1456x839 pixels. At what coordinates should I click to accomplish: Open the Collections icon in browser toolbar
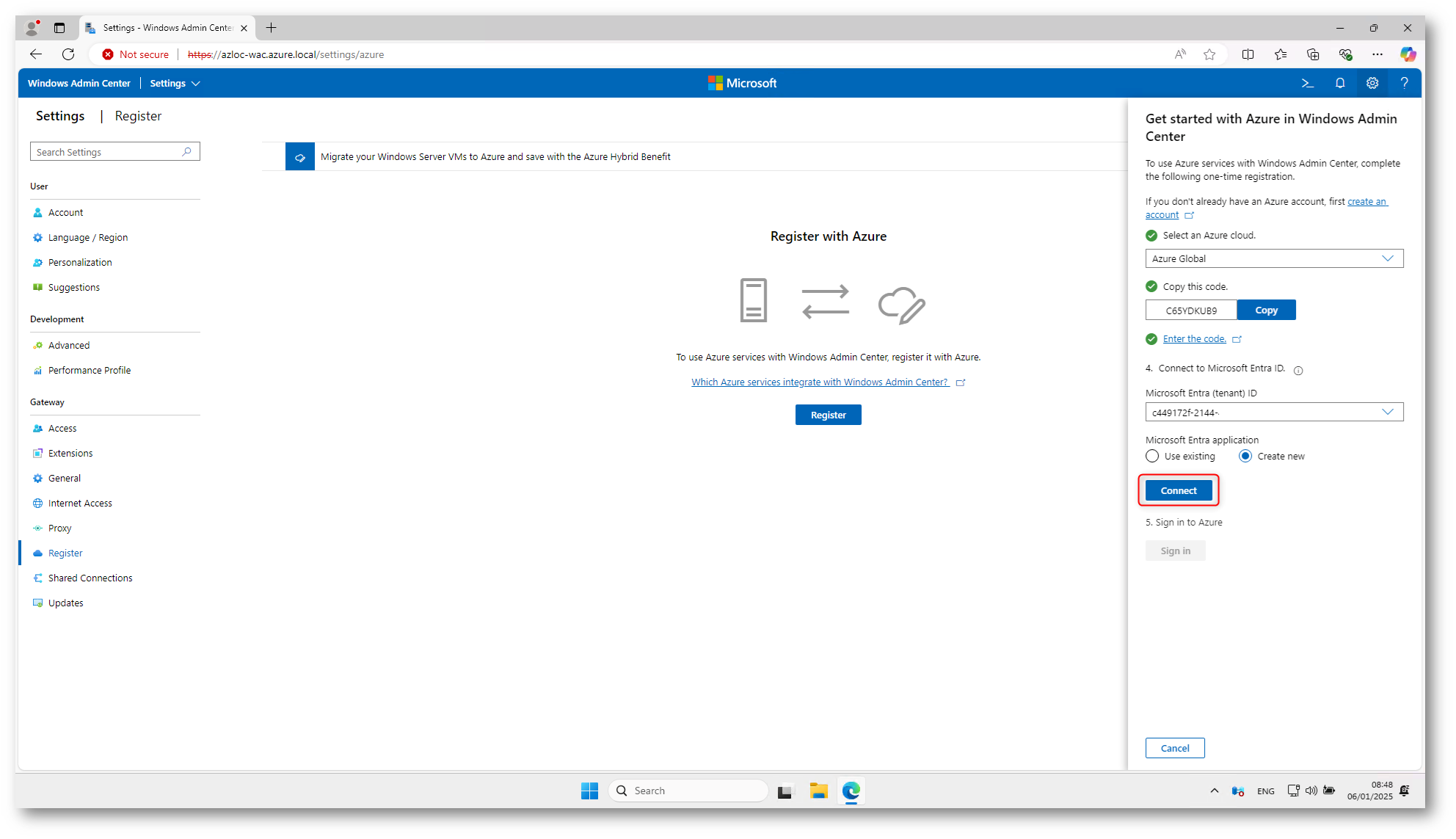[x=1313, y=54]
